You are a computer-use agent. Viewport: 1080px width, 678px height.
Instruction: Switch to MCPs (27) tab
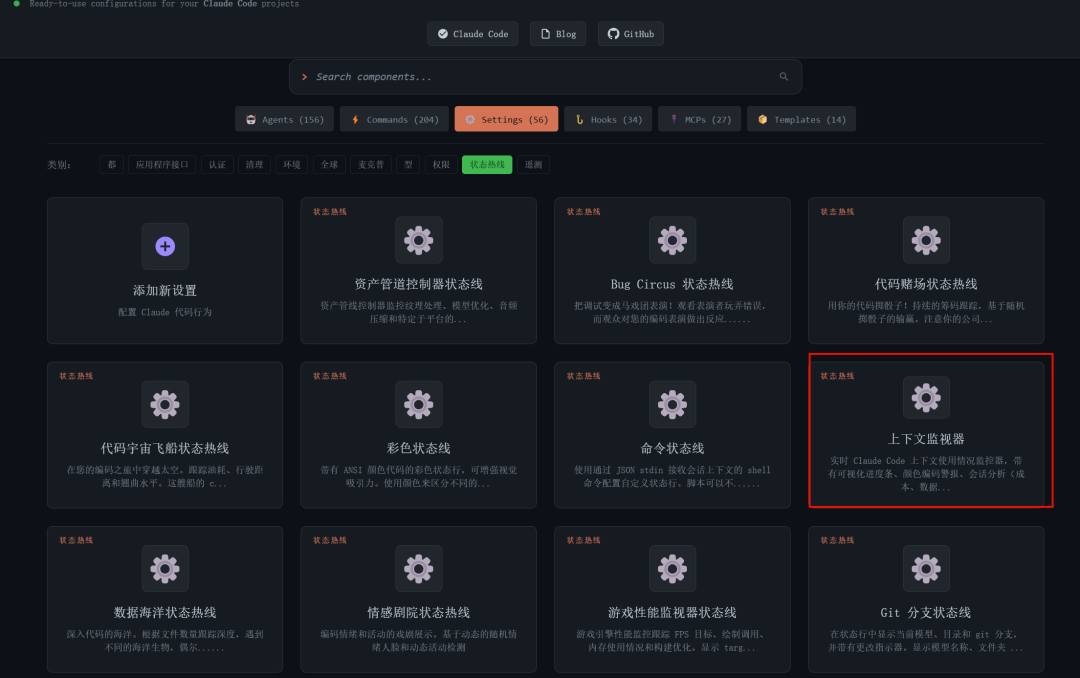pos(700,119)
